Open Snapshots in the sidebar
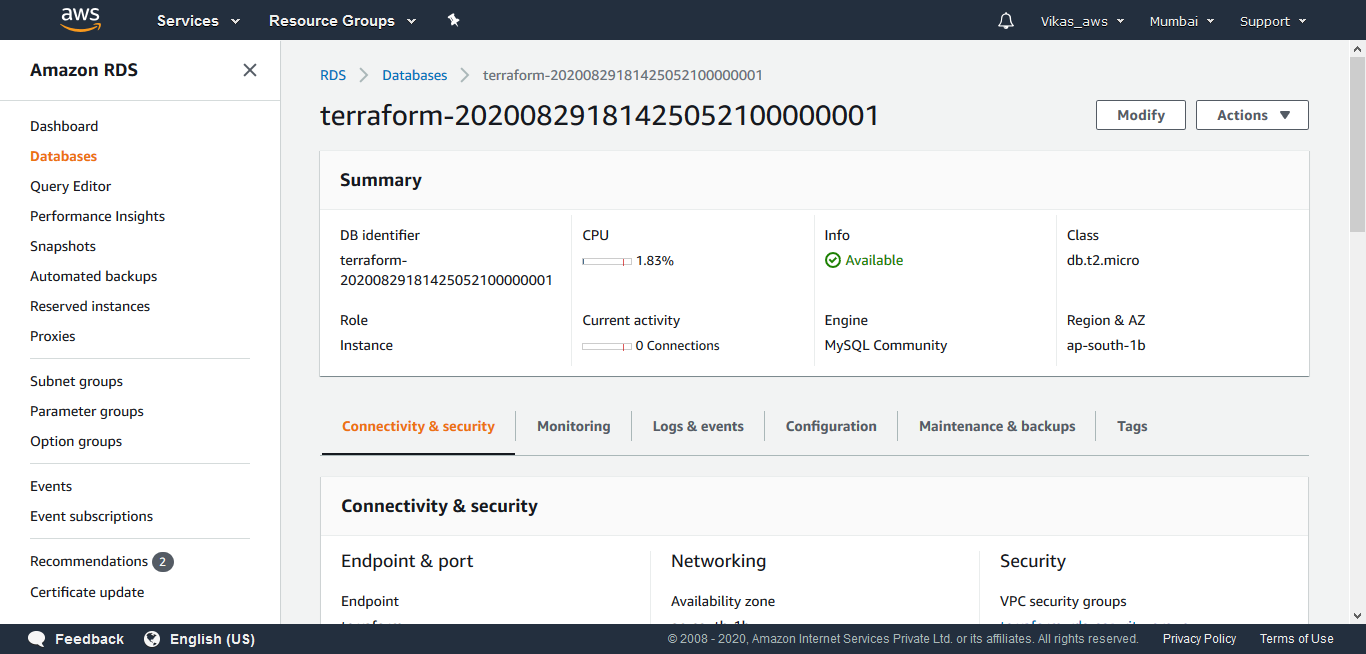This screenshot has height=654, width=1366. coord(63,246)
